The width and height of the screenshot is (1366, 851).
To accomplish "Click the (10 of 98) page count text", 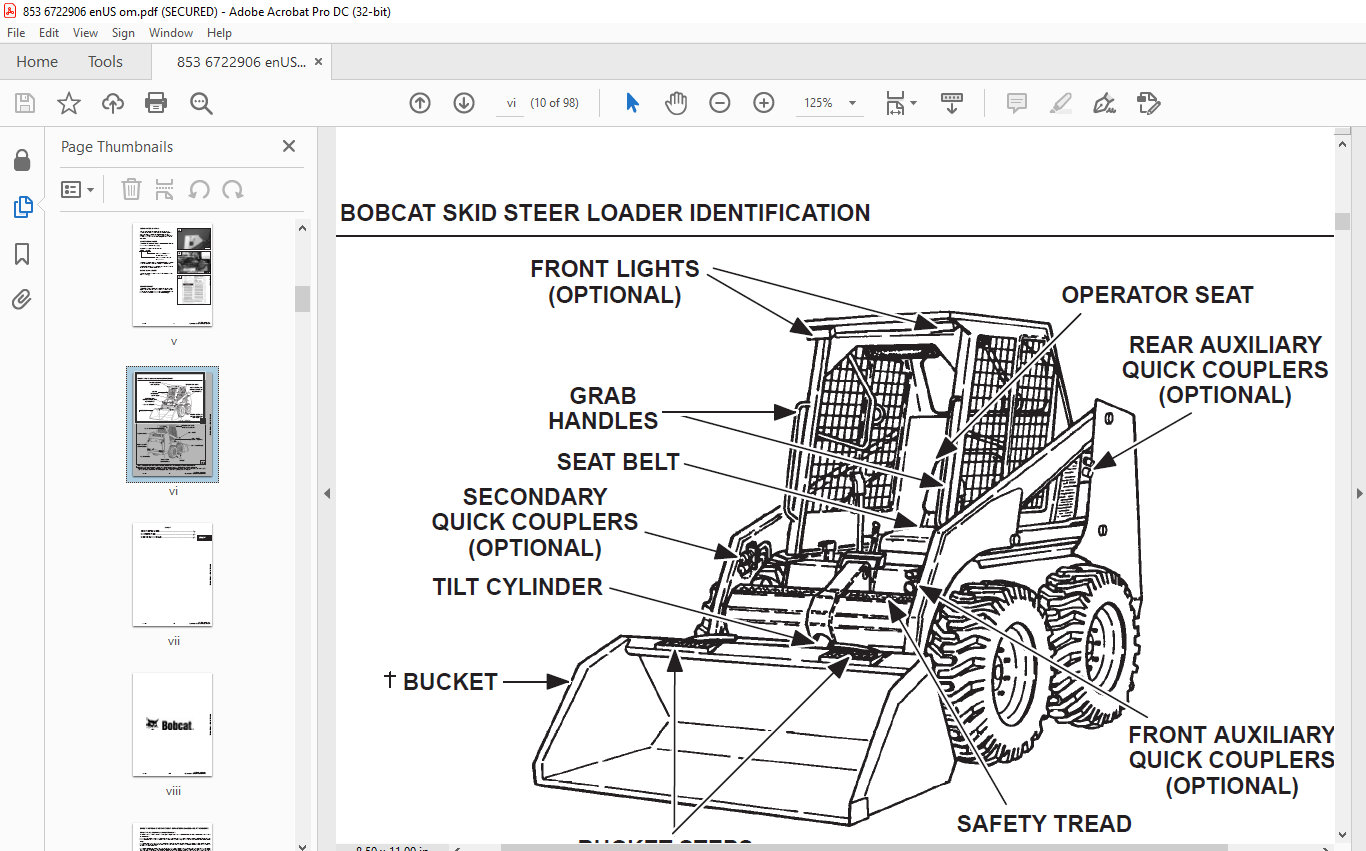I will click(x=554, y=103).
